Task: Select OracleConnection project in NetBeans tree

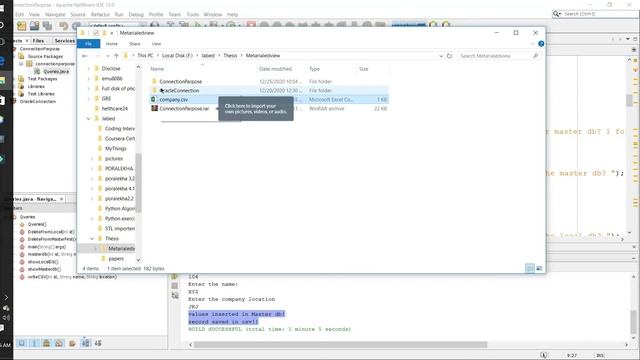Action: coord(38,102)
